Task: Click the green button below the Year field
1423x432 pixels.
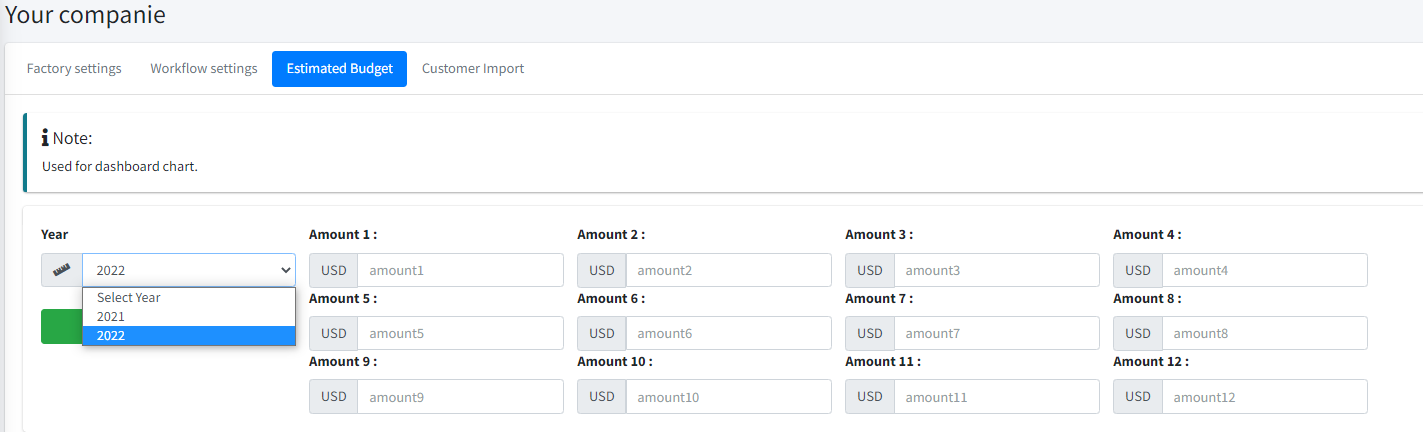Action: pyautogui.click(x=61, y=327)
